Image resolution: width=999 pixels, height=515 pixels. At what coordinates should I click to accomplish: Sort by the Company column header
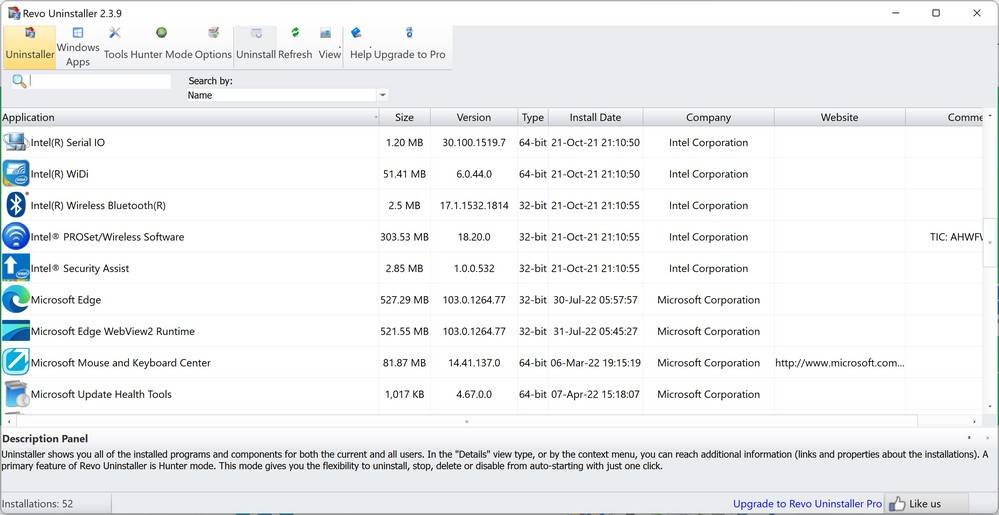(x=708, y=117)
